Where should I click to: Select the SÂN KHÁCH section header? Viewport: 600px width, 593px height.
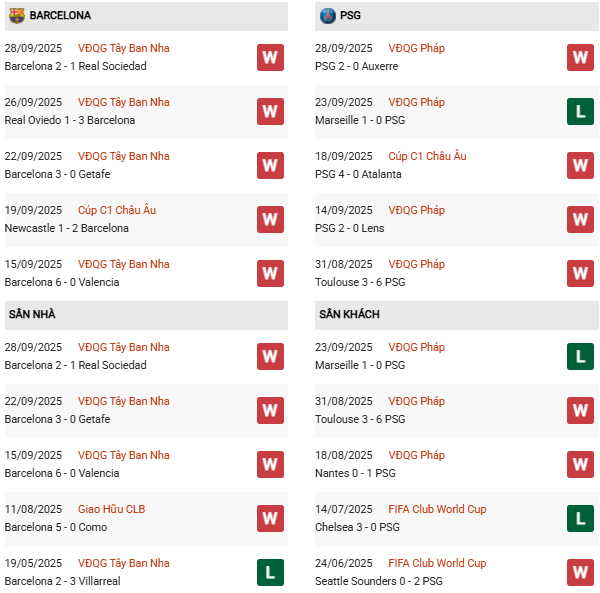coord(349,315)
